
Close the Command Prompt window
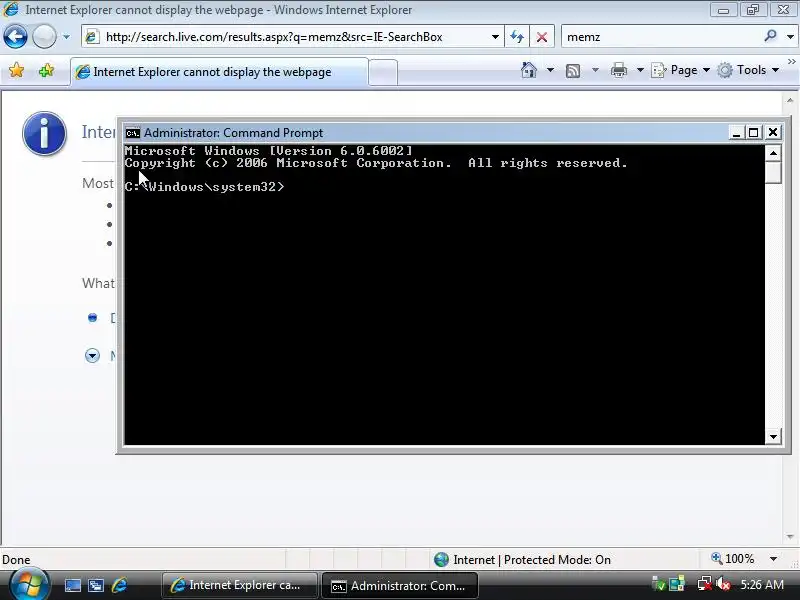coord(773,133)
